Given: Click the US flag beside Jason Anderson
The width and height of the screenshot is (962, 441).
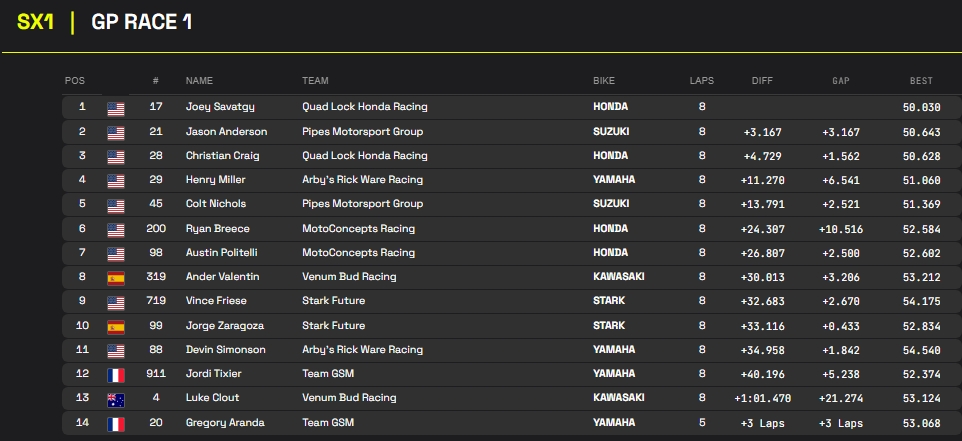Looking at the screenshot, I should click(116, 132).
